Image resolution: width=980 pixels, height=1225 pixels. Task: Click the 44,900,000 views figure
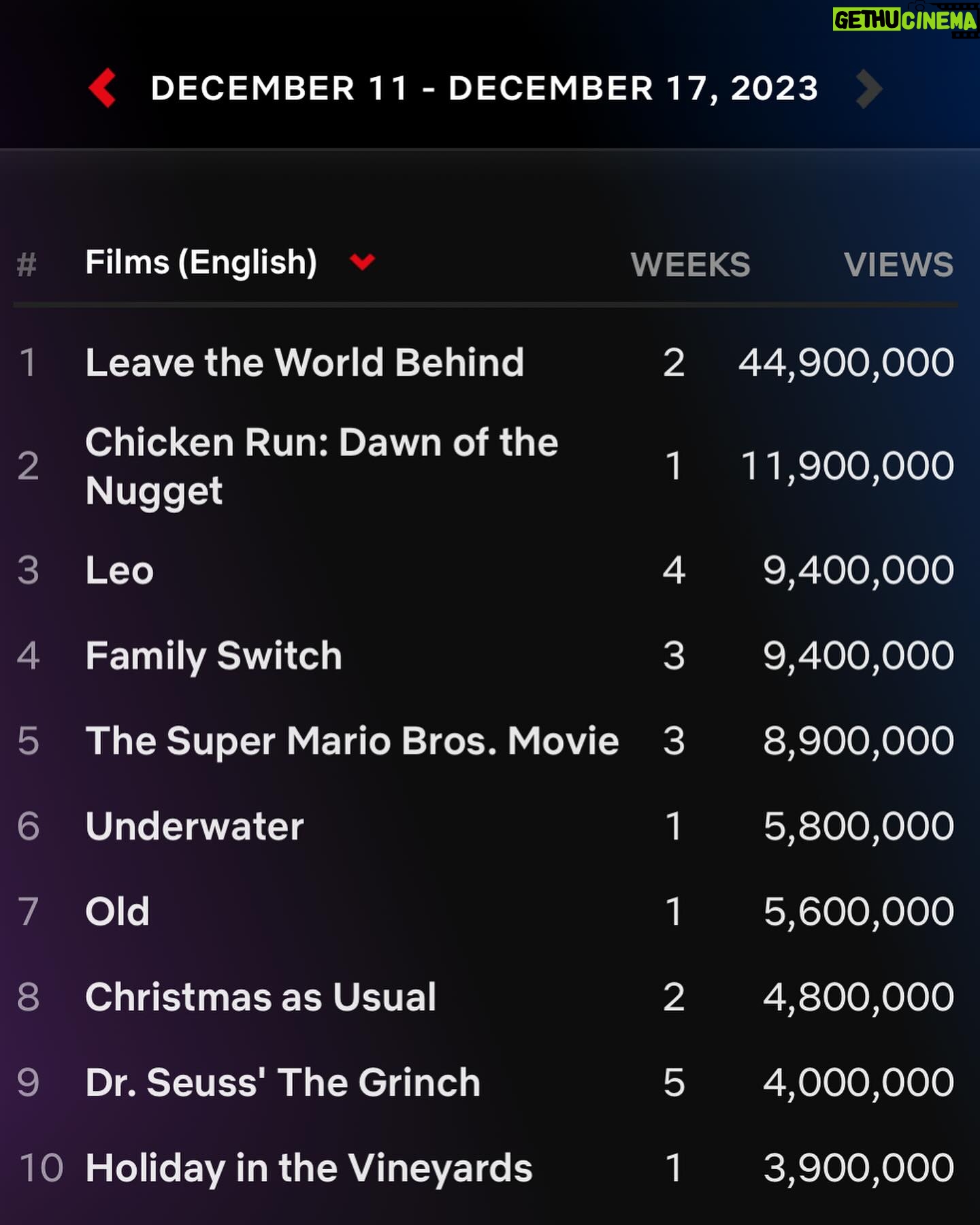coord(846,363)
